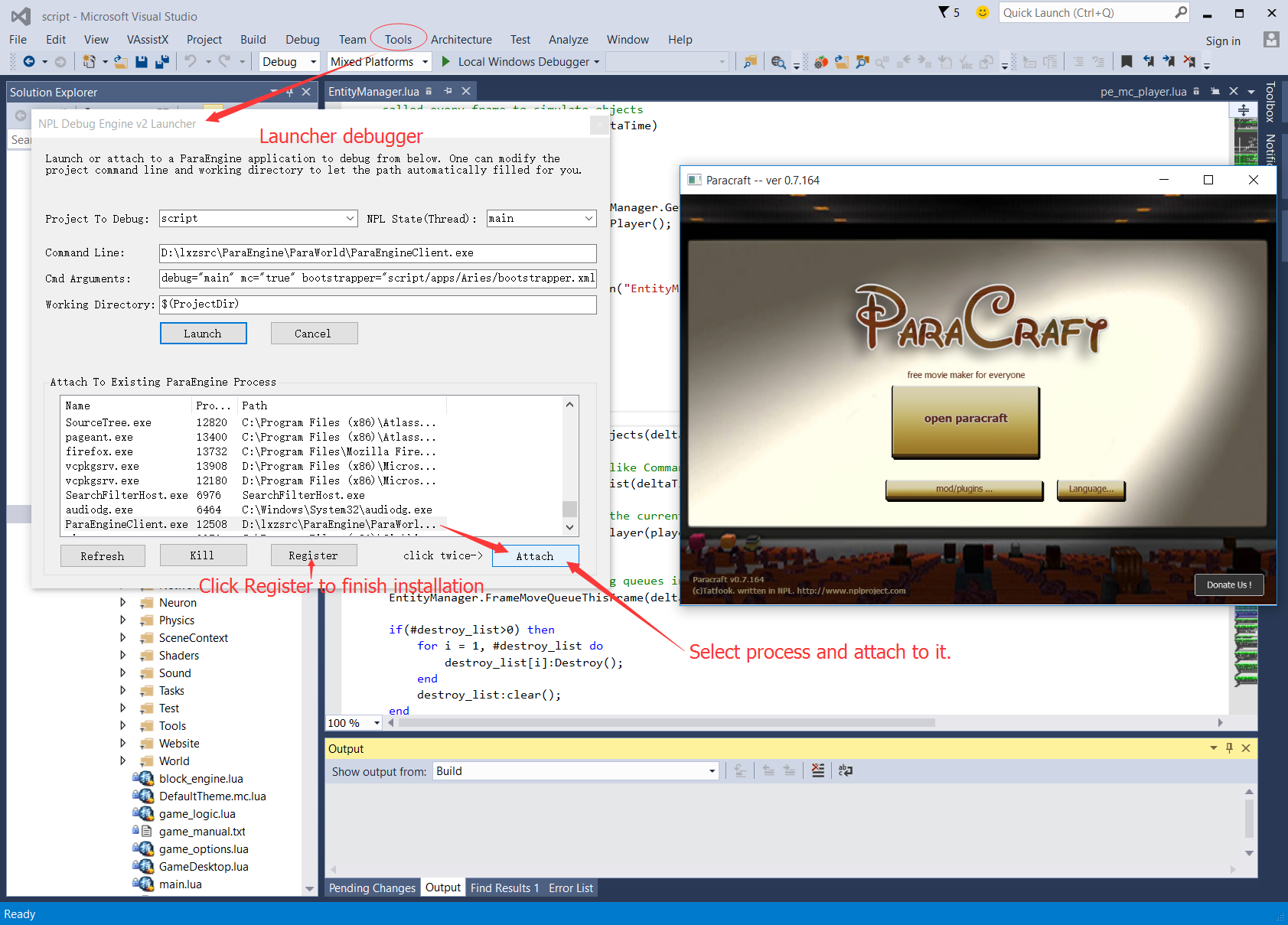
Task: Switch to the Find Results 1 tab
Action: 505,888
